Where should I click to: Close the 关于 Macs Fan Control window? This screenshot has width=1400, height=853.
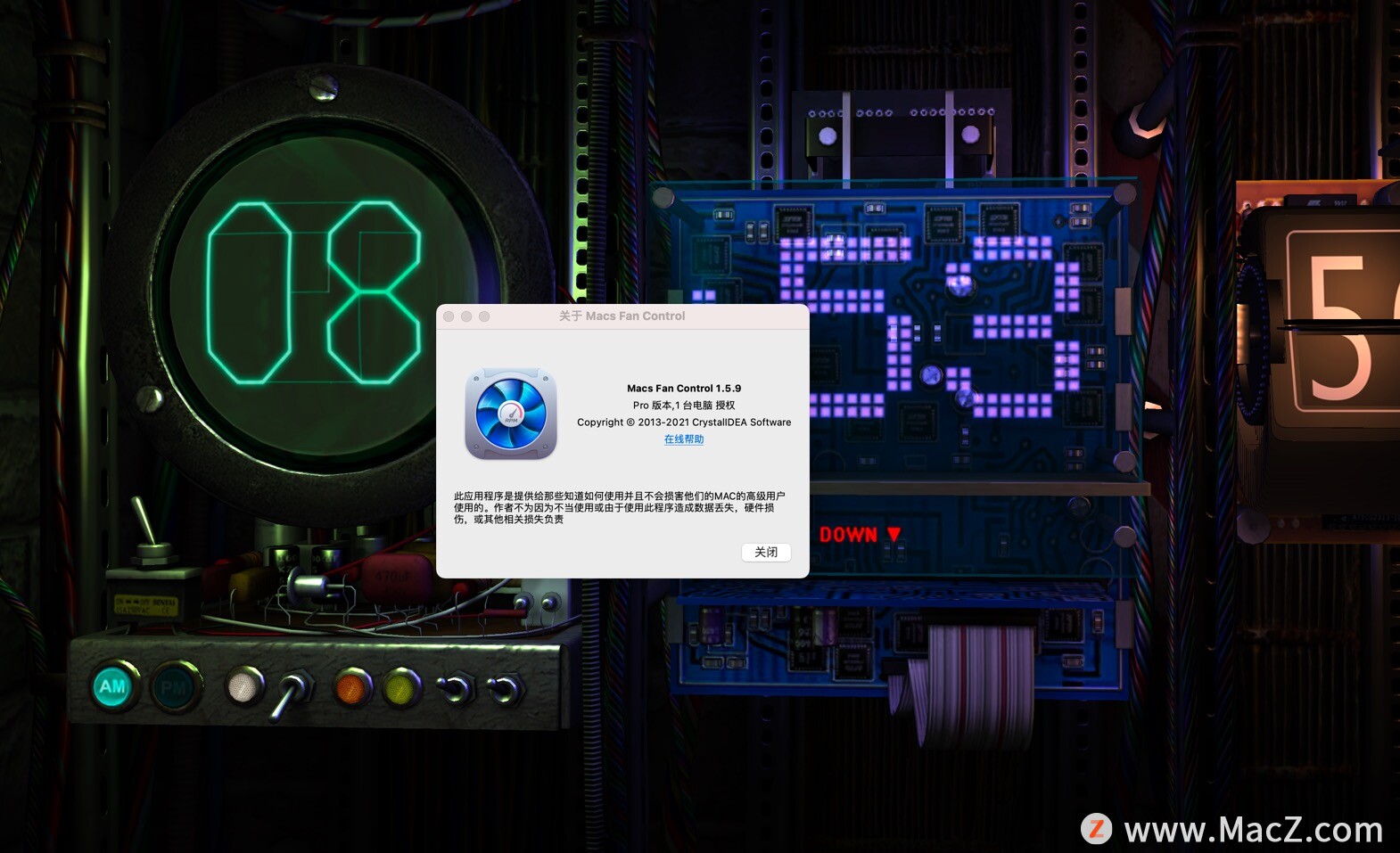pyautogui.click(x=449, y=316)
